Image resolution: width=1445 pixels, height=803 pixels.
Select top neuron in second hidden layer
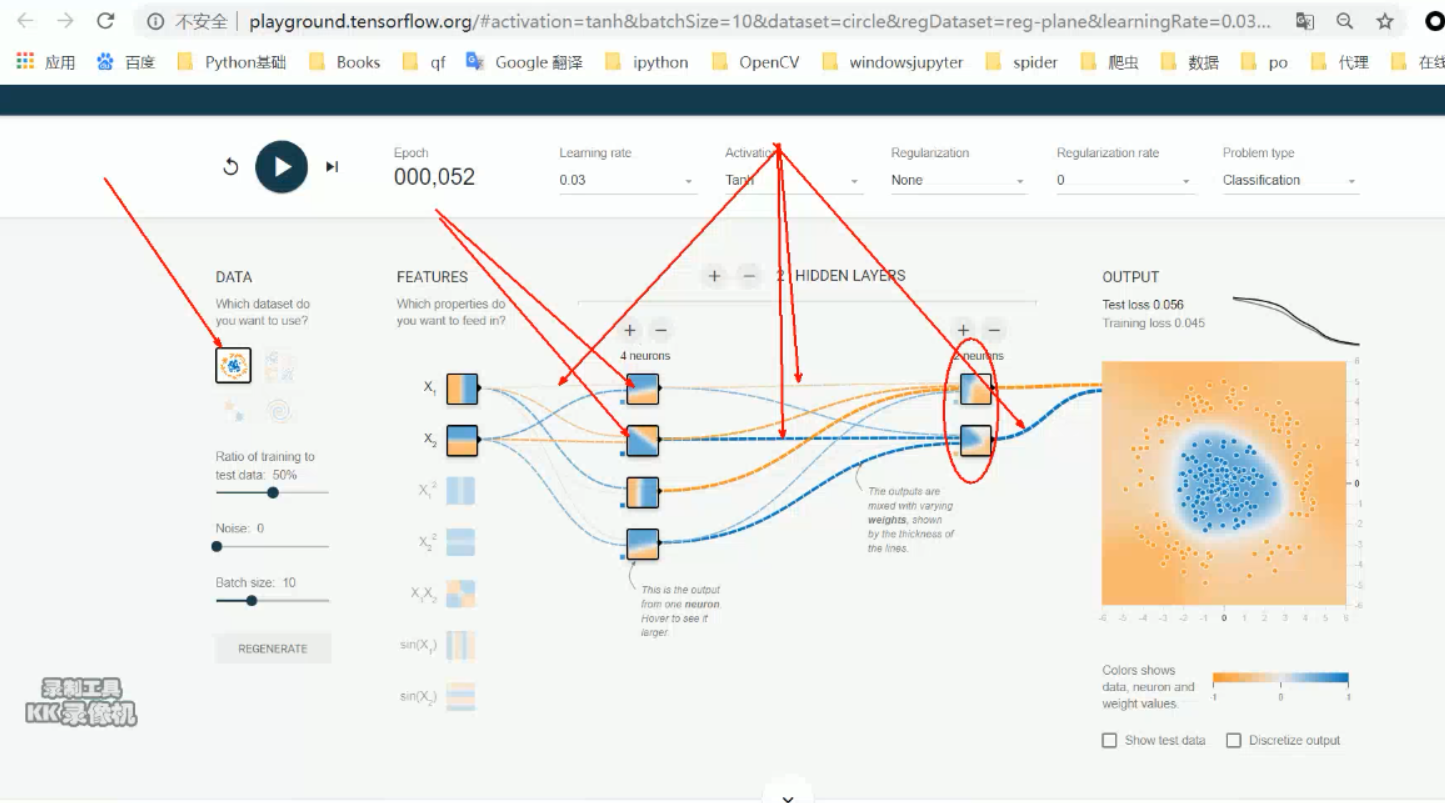tap(976, 389)
